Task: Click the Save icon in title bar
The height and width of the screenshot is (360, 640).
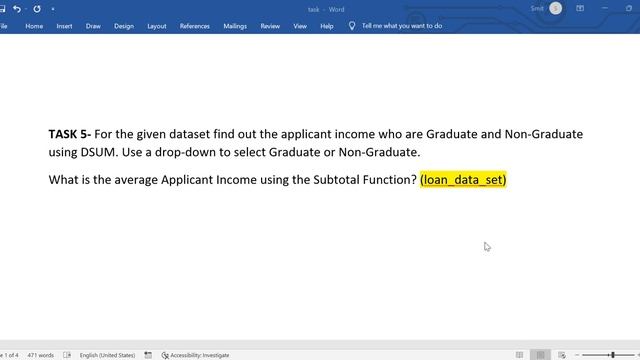Action: 2,9
